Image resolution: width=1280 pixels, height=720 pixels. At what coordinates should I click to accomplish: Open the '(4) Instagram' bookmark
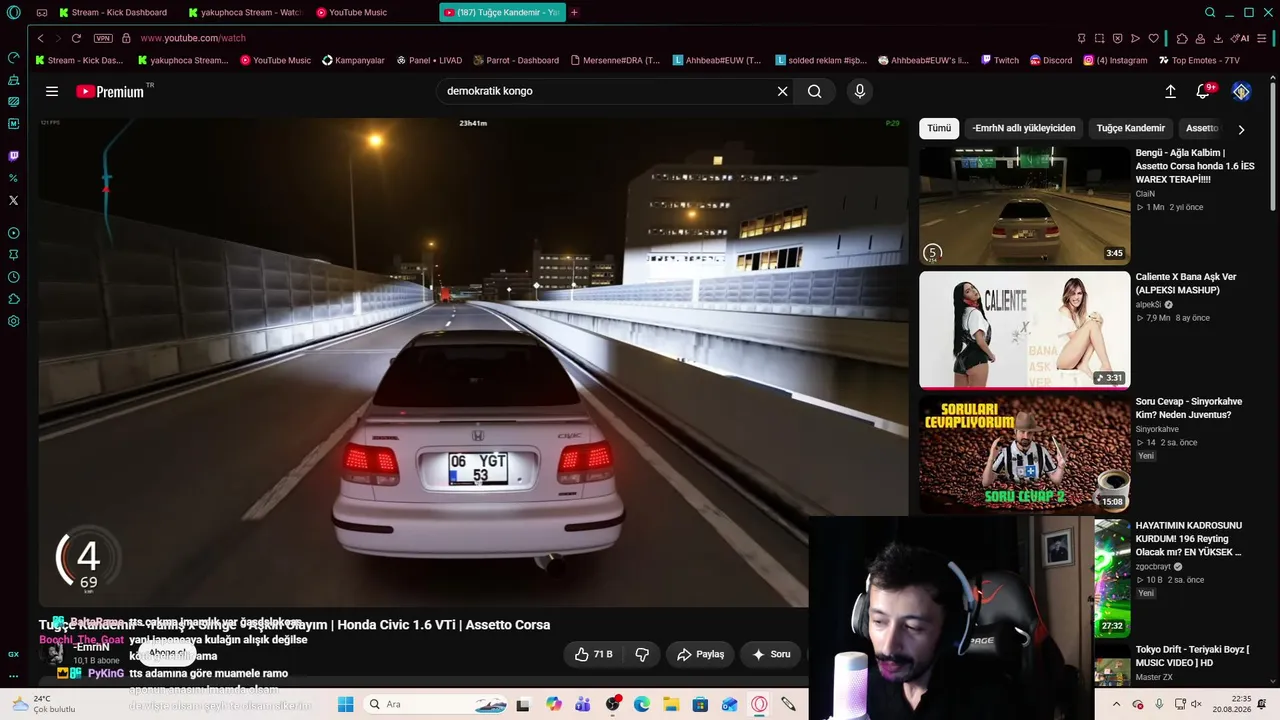click(x=1115, y=60)
